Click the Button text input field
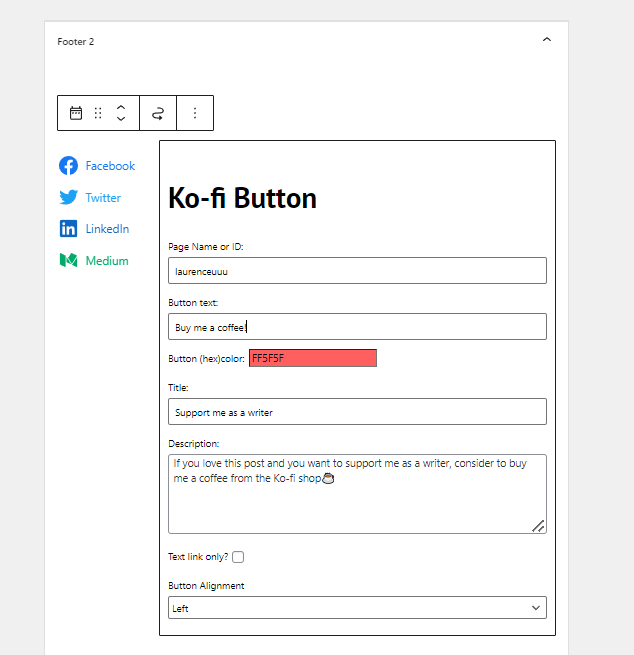The image size is (634, 655). coord(357,327)
